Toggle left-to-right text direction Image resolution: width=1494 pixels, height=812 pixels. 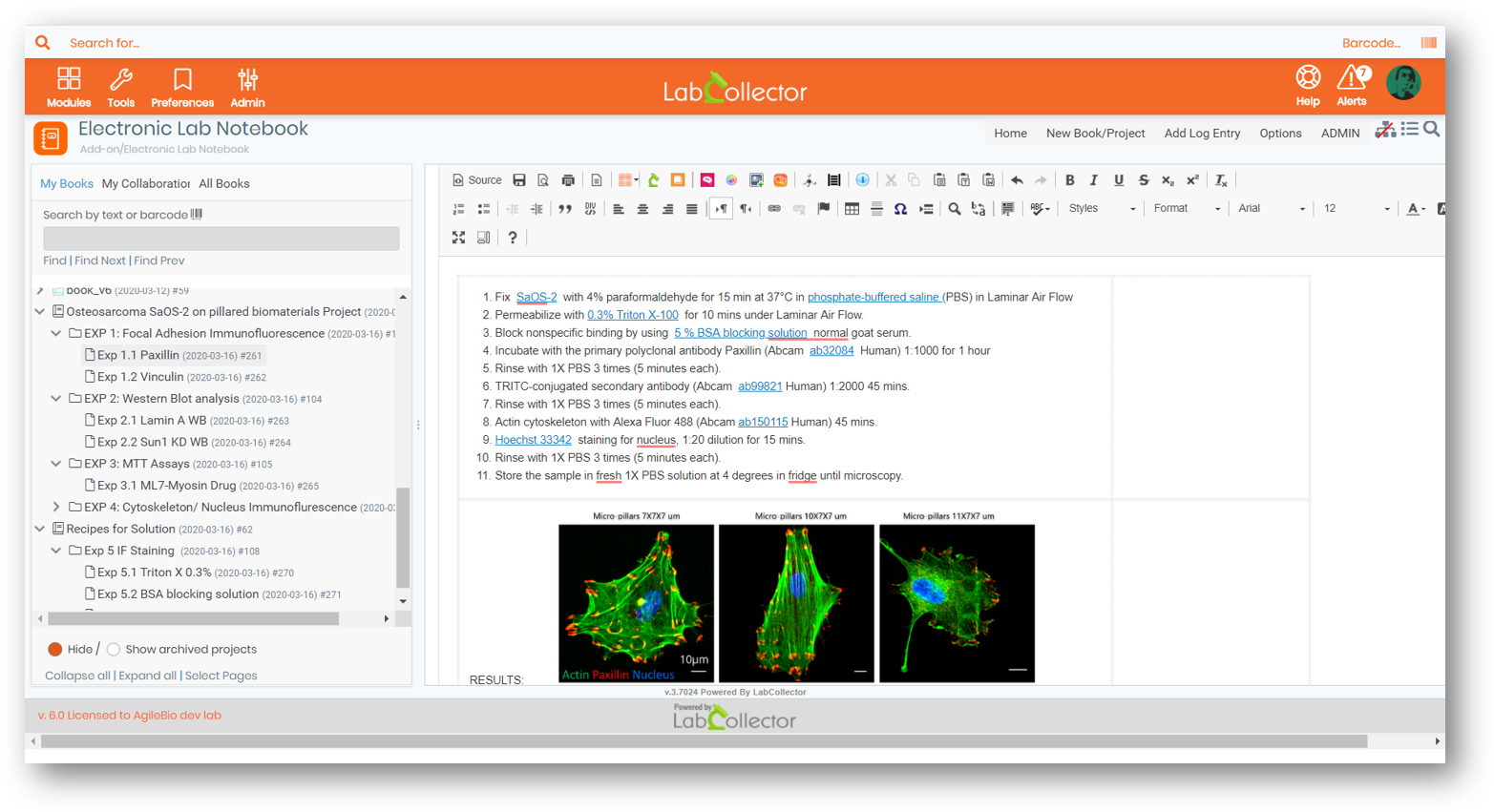(x=721, y=209)
